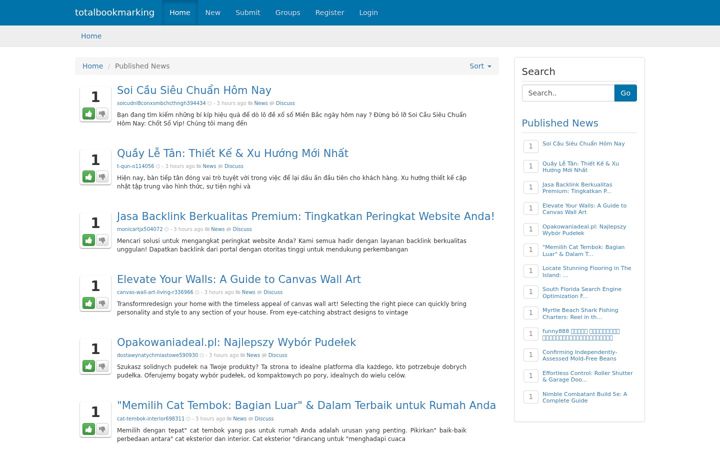Viewport: 720px width, 450px height.
Task: Open 'Quầy Lễ Tân: Thiết Kế & Xu Hướng' main title
Action: 232,153
